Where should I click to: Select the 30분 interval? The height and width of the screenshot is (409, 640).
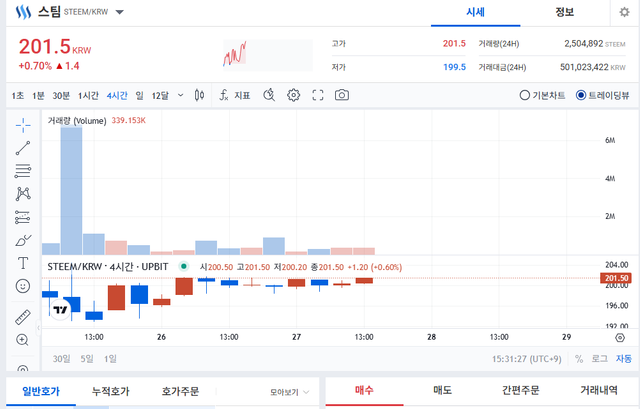(x=61, y=96)
